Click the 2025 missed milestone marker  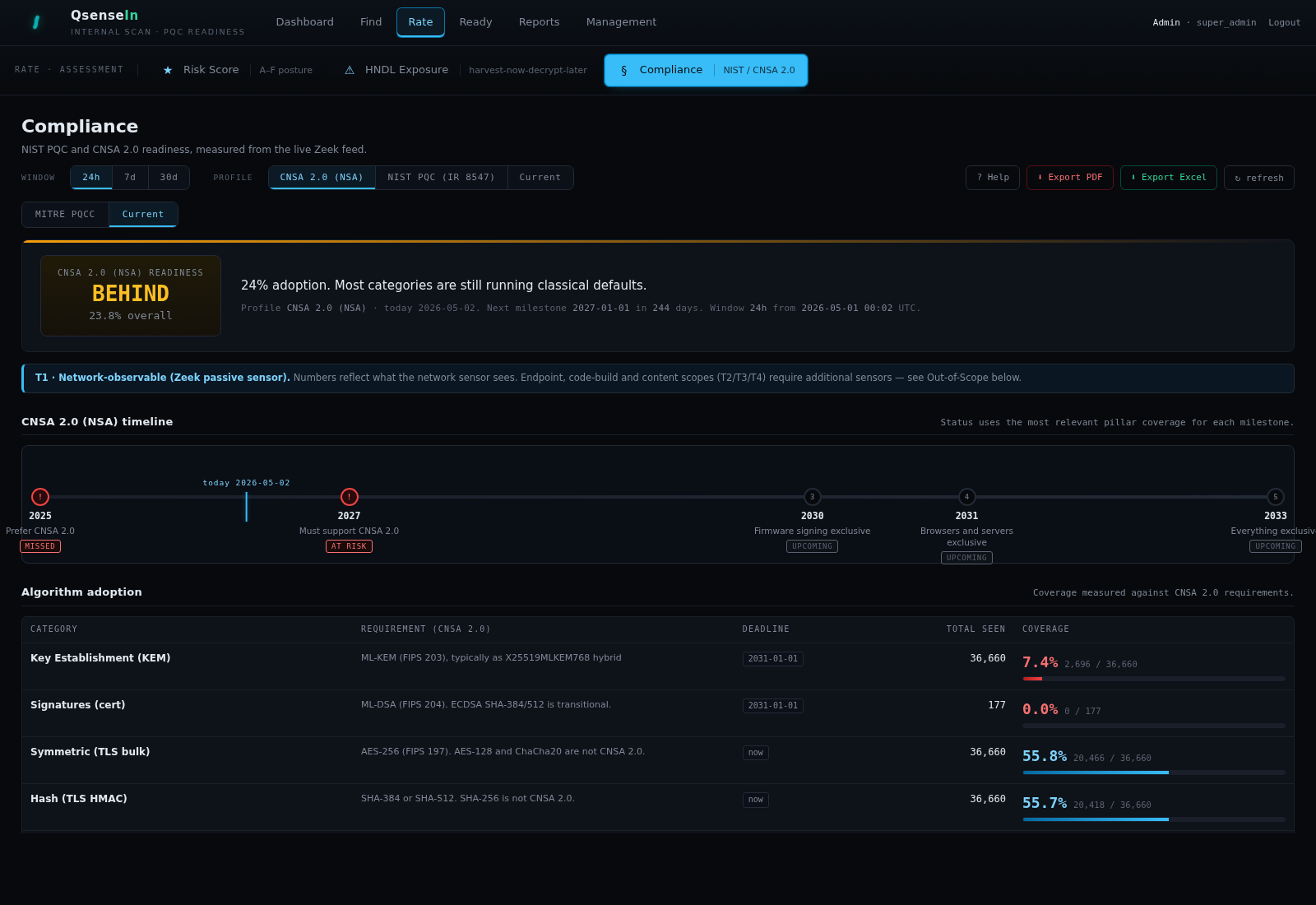40,497
